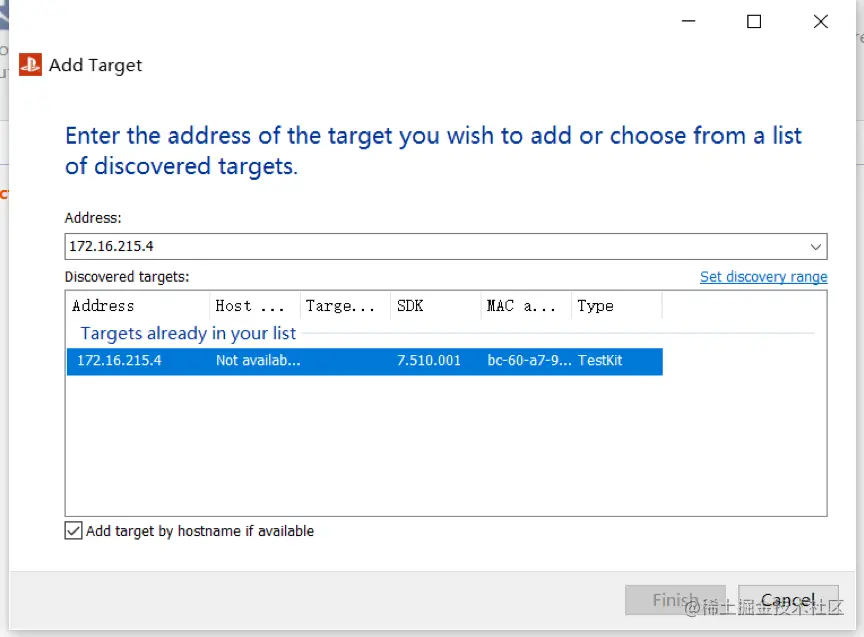Click the bc-60-a7-9... MAC cell
Screen dimensions: 864x637
click(x=529, y=361)
